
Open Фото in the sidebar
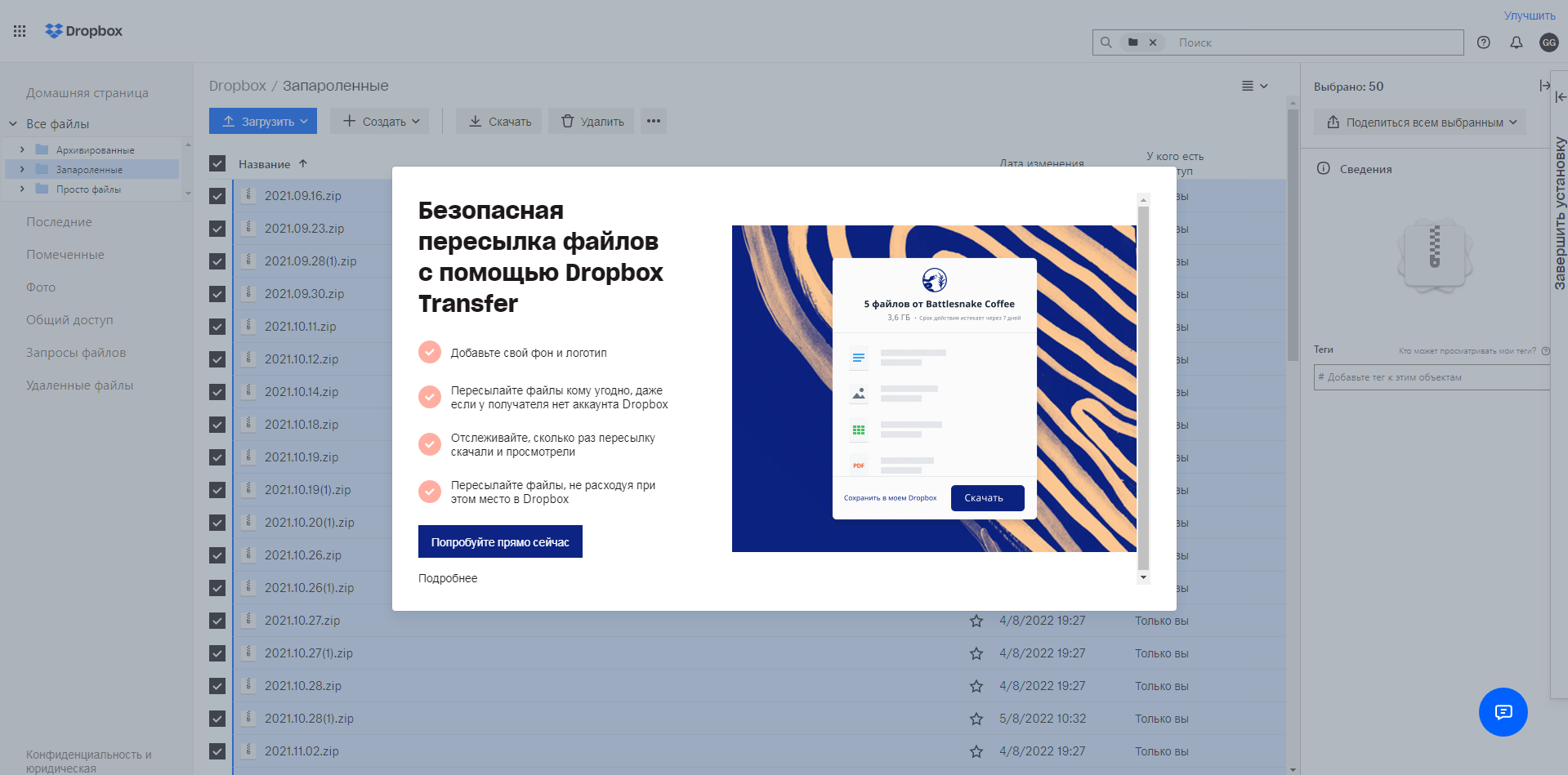coord(41,287)
